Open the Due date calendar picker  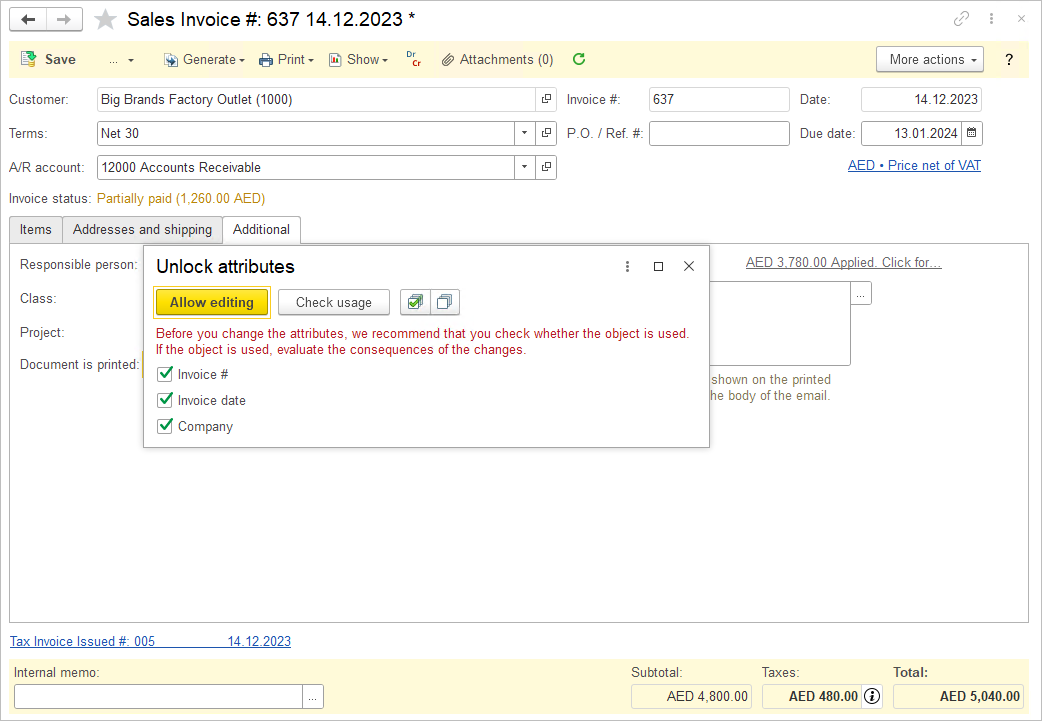pyautogui.click(x=972, y=133)
